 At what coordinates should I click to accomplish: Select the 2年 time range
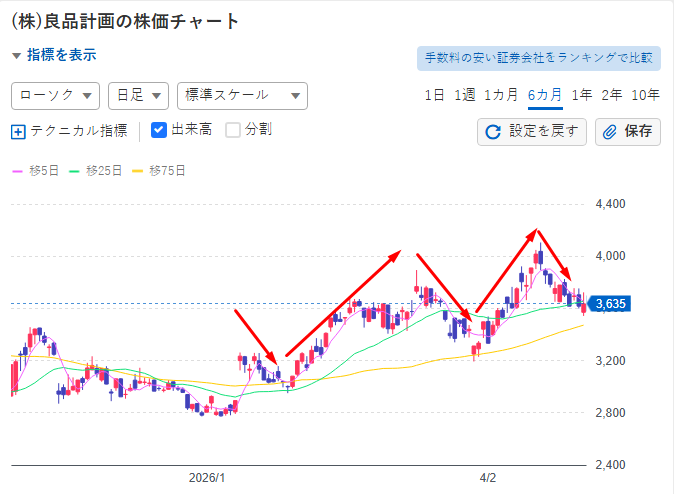pyautogui.click(x=612, y=95)
